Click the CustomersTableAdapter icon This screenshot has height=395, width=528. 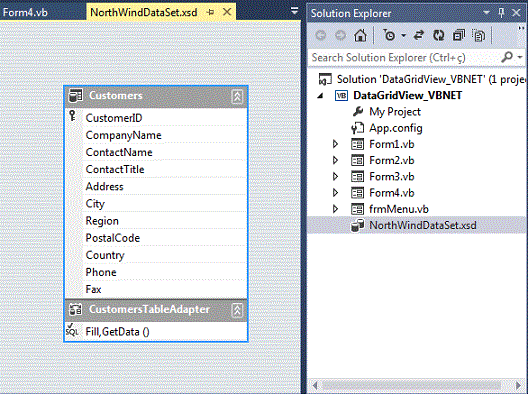(75, 309)
